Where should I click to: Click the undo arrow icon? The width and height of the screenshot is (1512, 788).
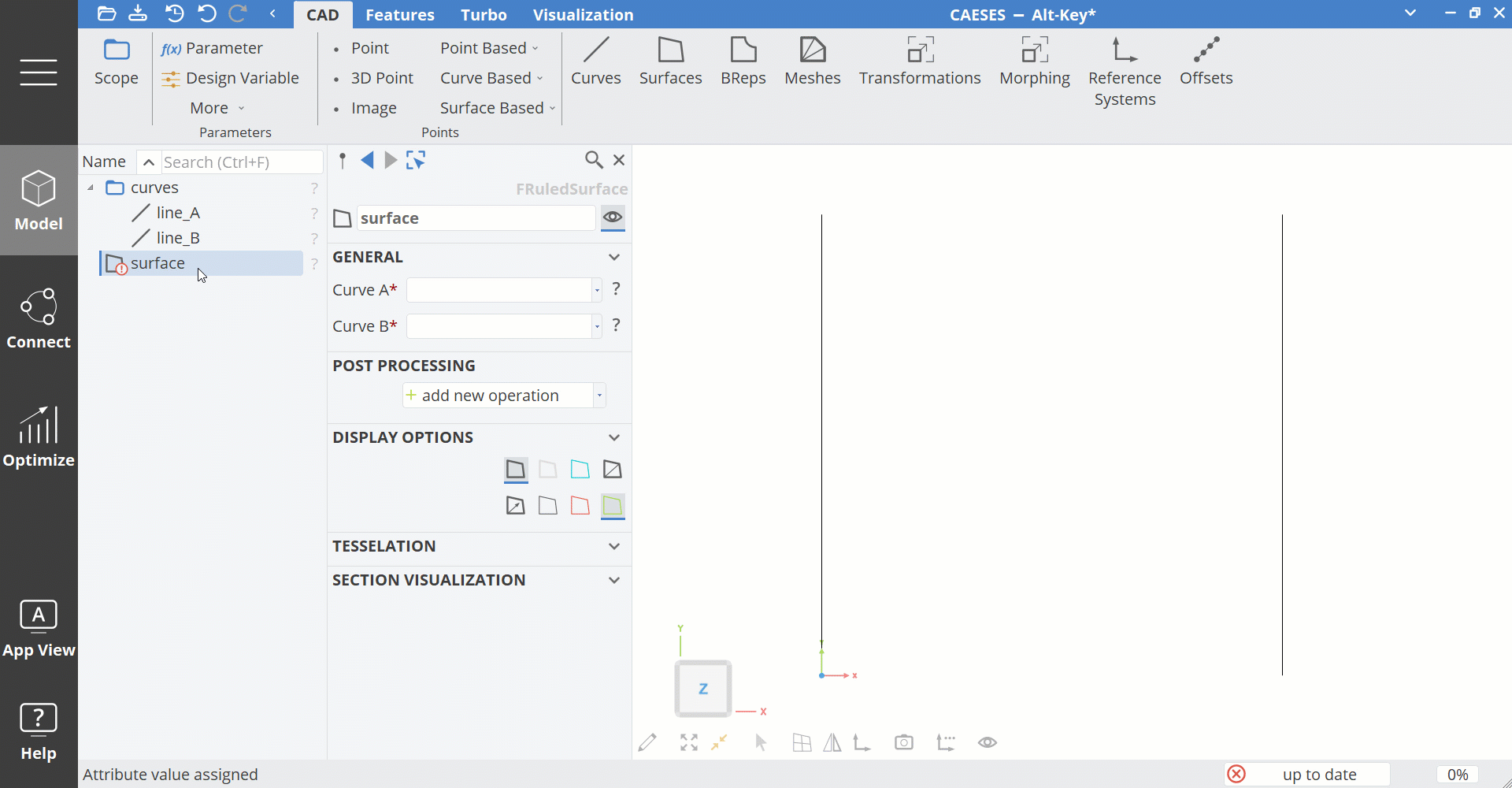pyautogui.click(x=207, y=13)
